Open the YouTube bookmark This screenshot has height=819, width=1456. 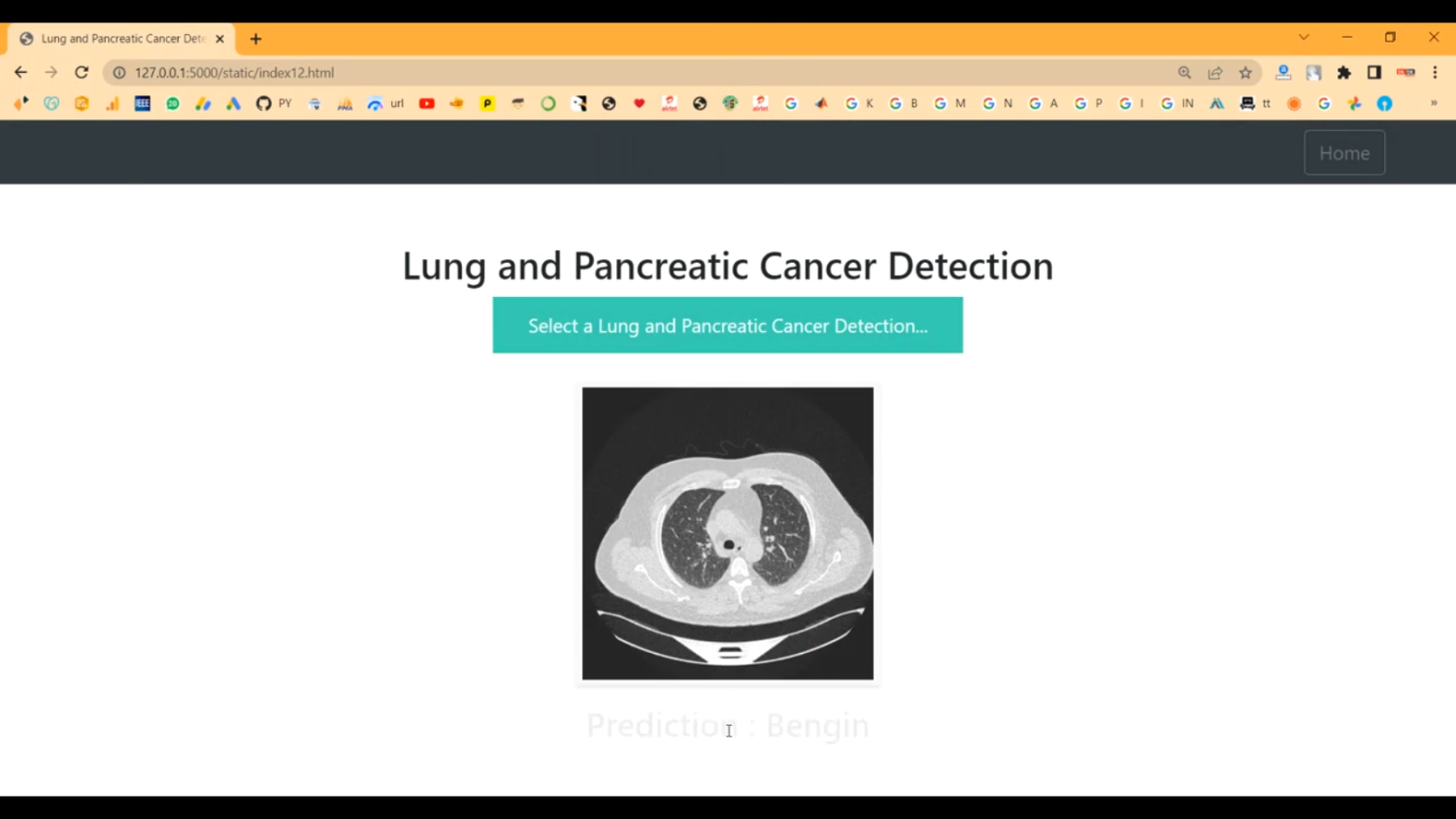(x=426, y=104)
